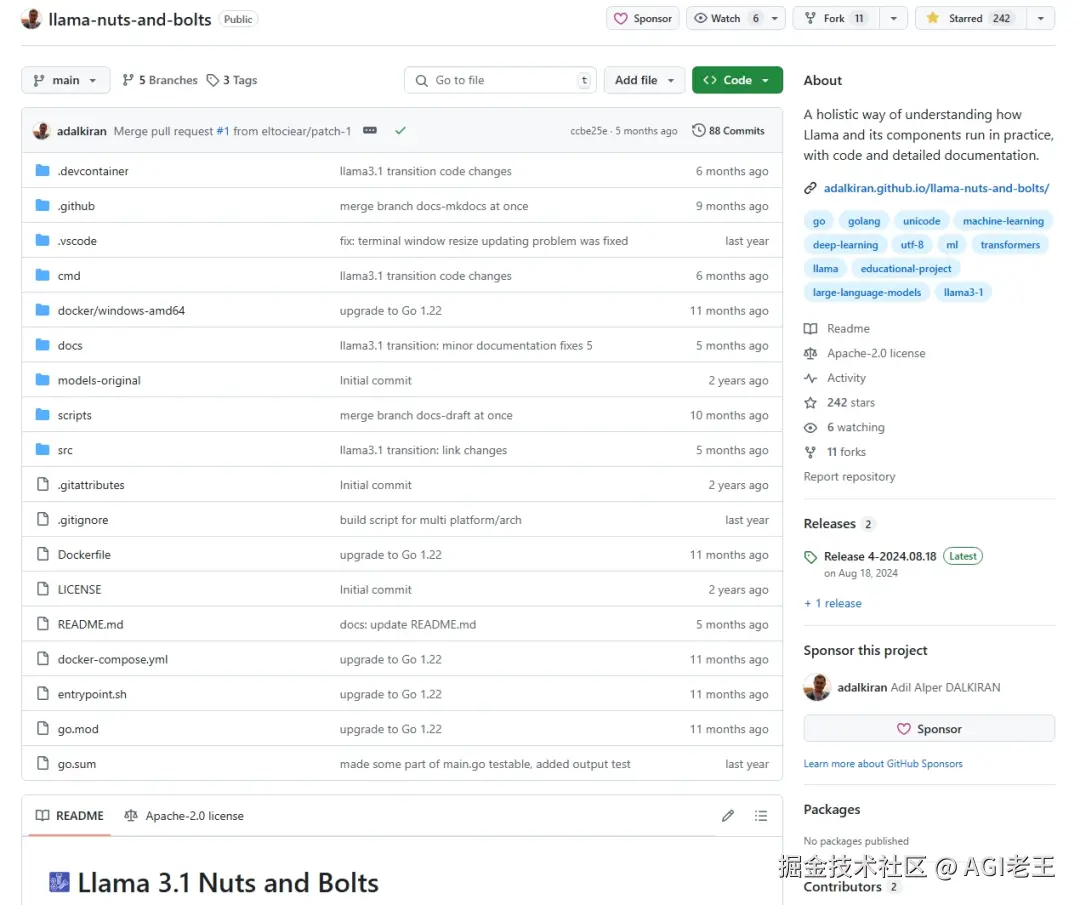Open the src folder icon
This screenshot has width=1080, height=905.
43,450
